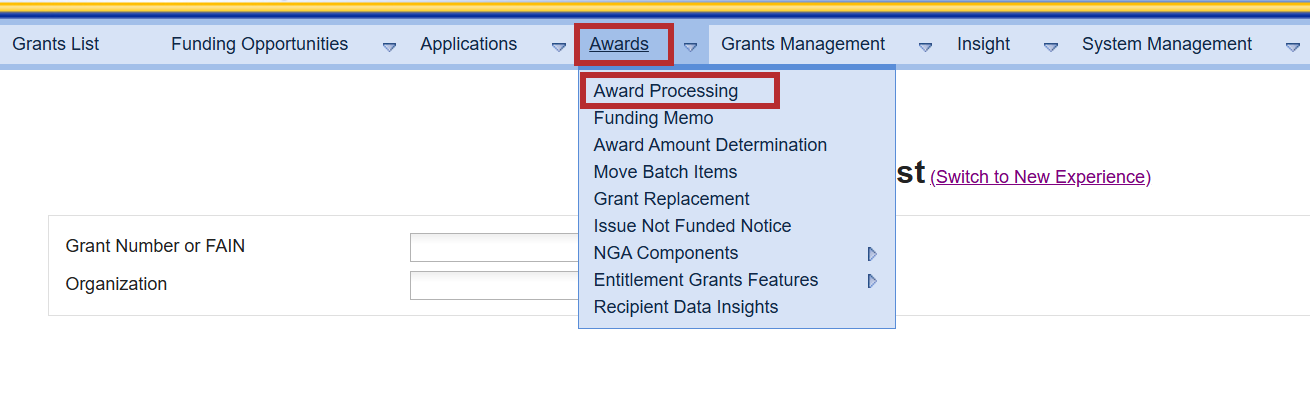The image size is (1310, 406).
Task: Expand the Grants Management dropdown arrow
Action: click(925, 46)
